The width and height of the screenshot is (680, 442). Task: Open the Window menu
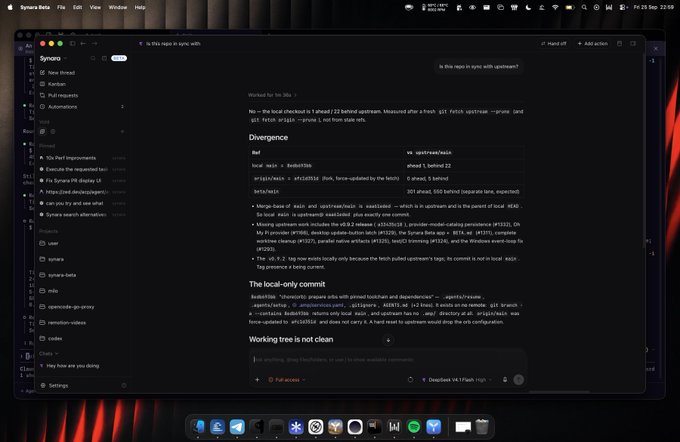[118, 7]
